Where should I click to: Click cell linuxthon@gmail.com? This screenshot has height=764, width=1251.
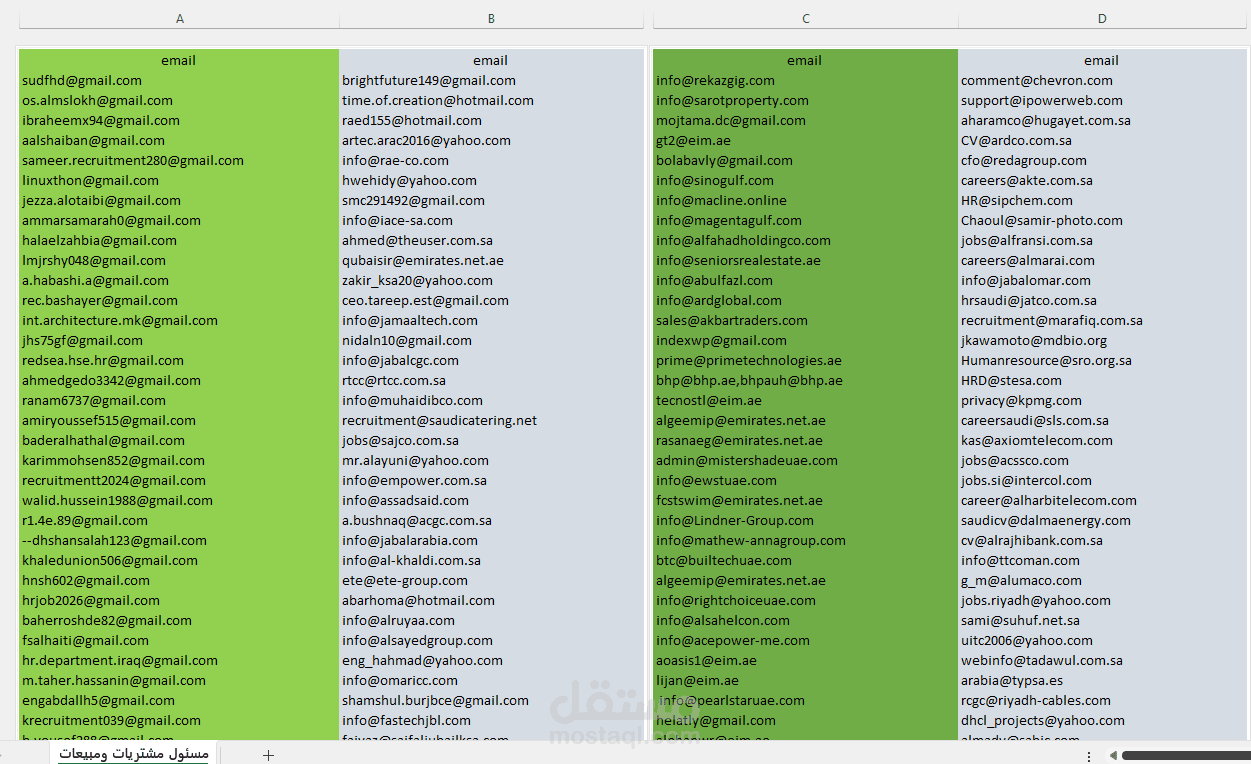pos(179,180)
